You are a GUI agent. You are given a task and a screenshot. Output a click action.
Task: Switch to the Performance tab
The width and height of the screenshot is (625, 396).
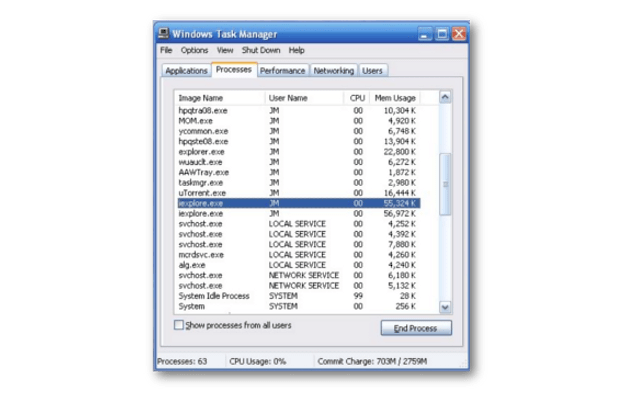tap(283, 71)
